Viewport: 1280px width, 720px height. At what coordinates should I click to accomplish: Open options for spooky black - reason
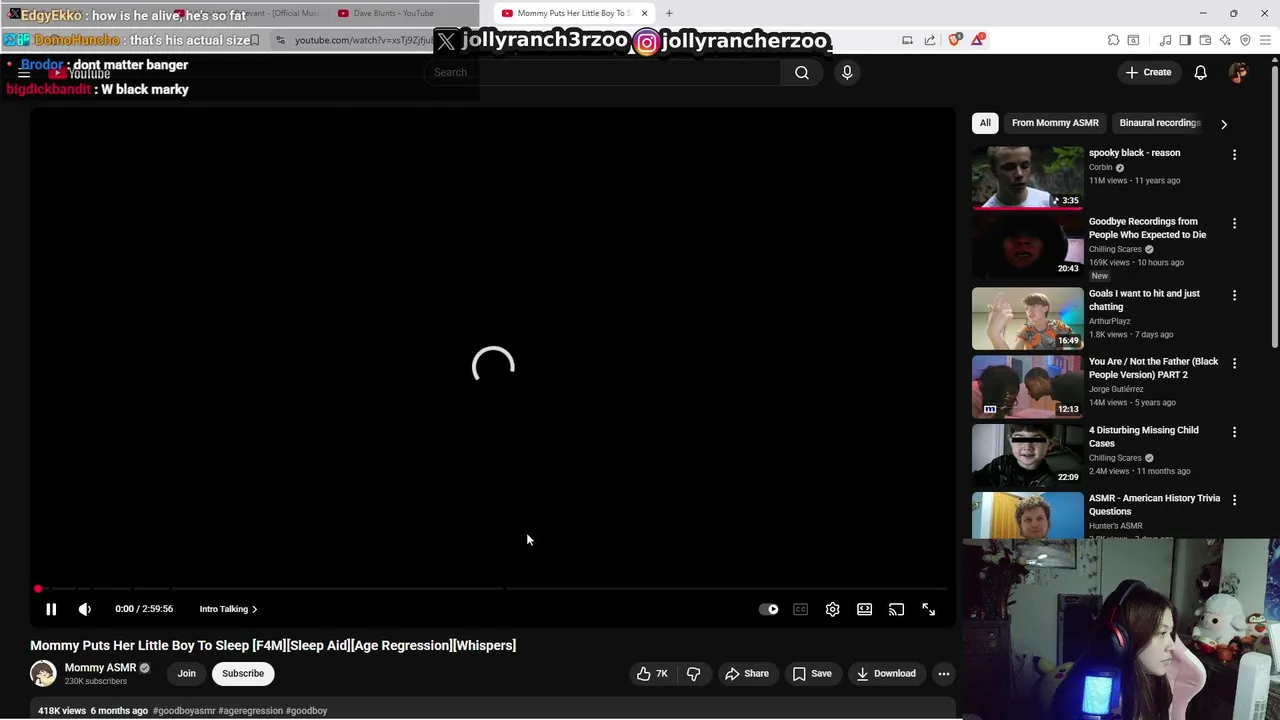1234,155
